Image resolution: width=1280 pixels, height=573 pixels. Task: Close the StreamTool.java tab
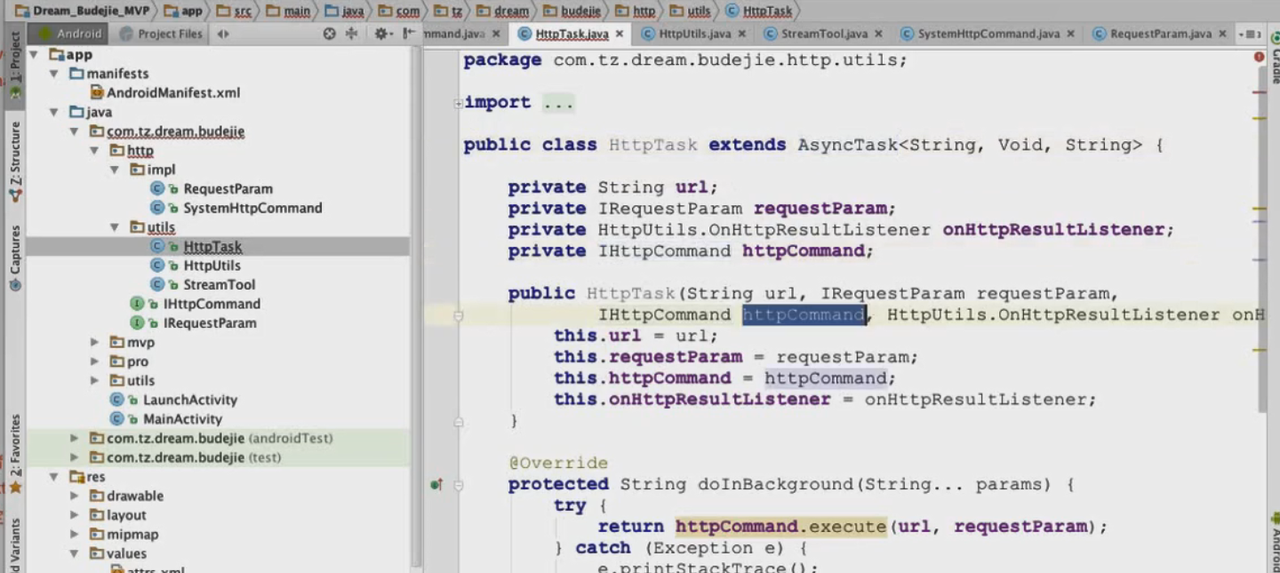[x=880, y=34]
